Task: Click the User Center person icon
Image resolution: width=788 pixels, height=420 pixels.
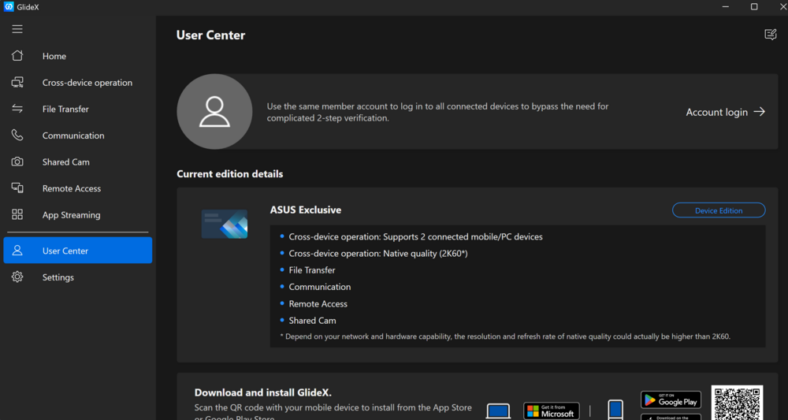Action: [17, 250]
